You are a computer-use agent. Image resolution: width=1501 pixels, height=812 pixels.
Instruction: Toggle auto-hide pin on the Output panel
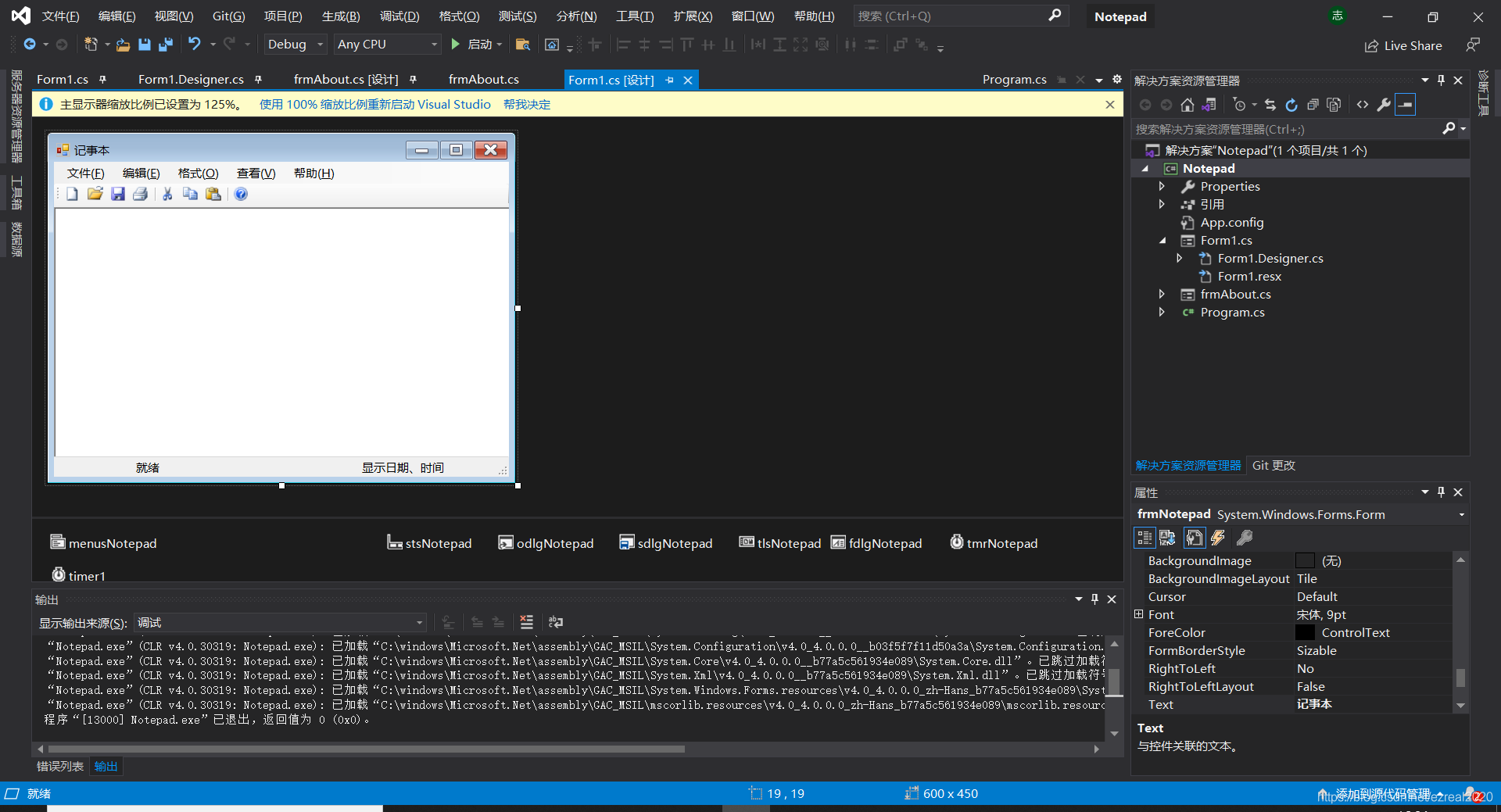coord(1094,599)
